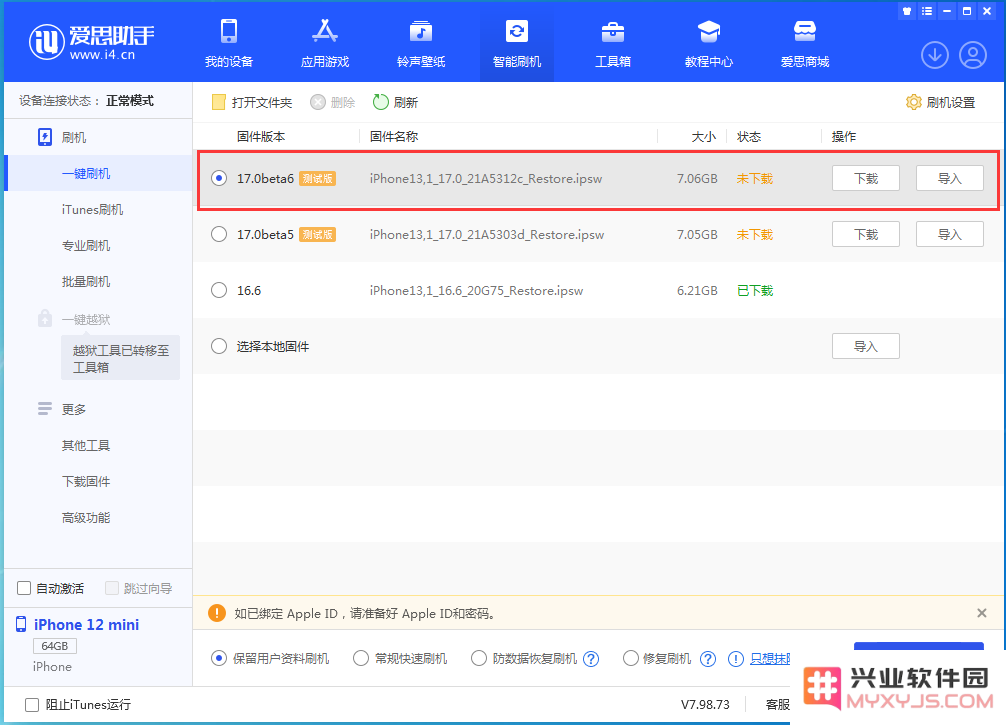Open the 工具箱 toolbox tab
Image resolution: width=1006 pixels, height=725 pixels.
613,42
